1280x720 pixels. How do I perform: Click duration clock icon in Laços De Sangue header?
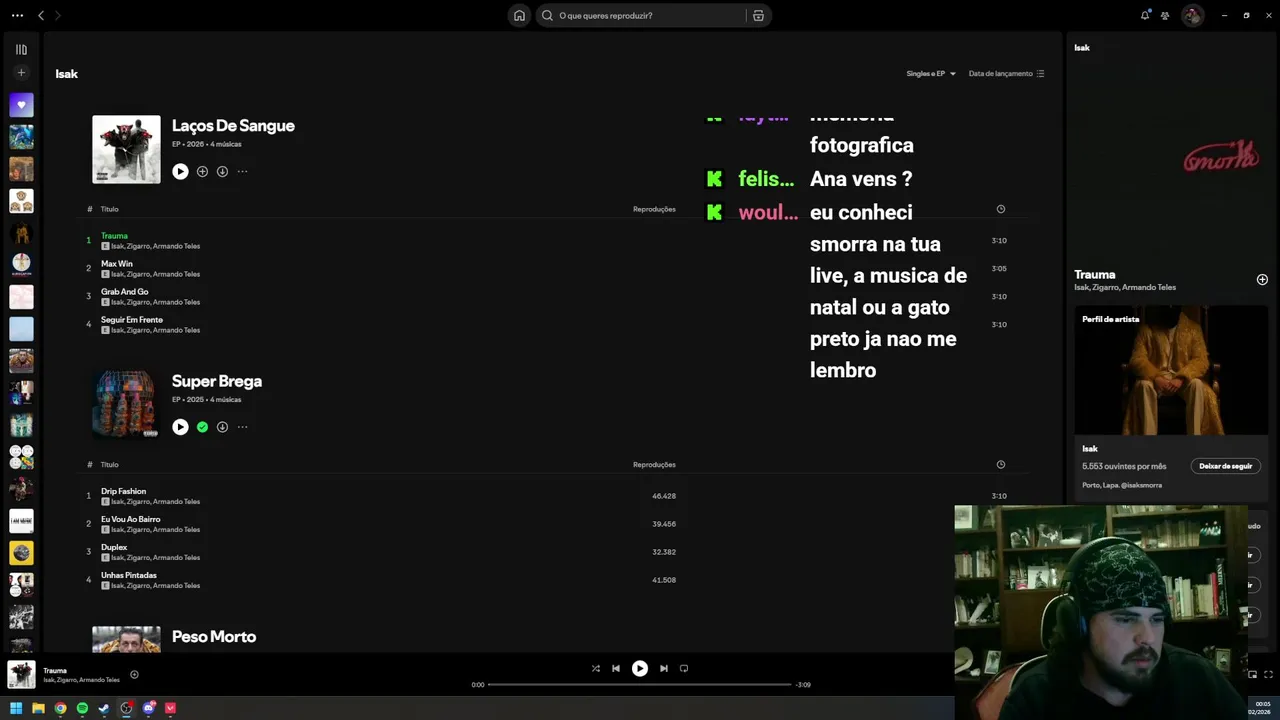(1000, 209)
